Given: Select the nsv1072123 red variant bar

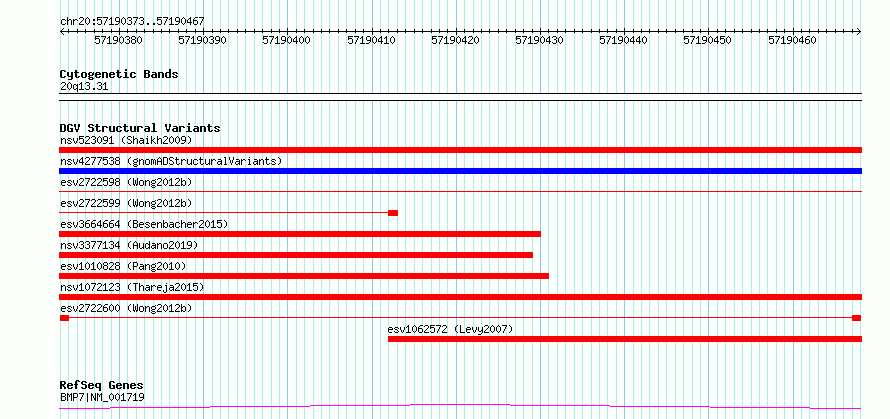Looking at the screenshot, I should click(460, 297).
